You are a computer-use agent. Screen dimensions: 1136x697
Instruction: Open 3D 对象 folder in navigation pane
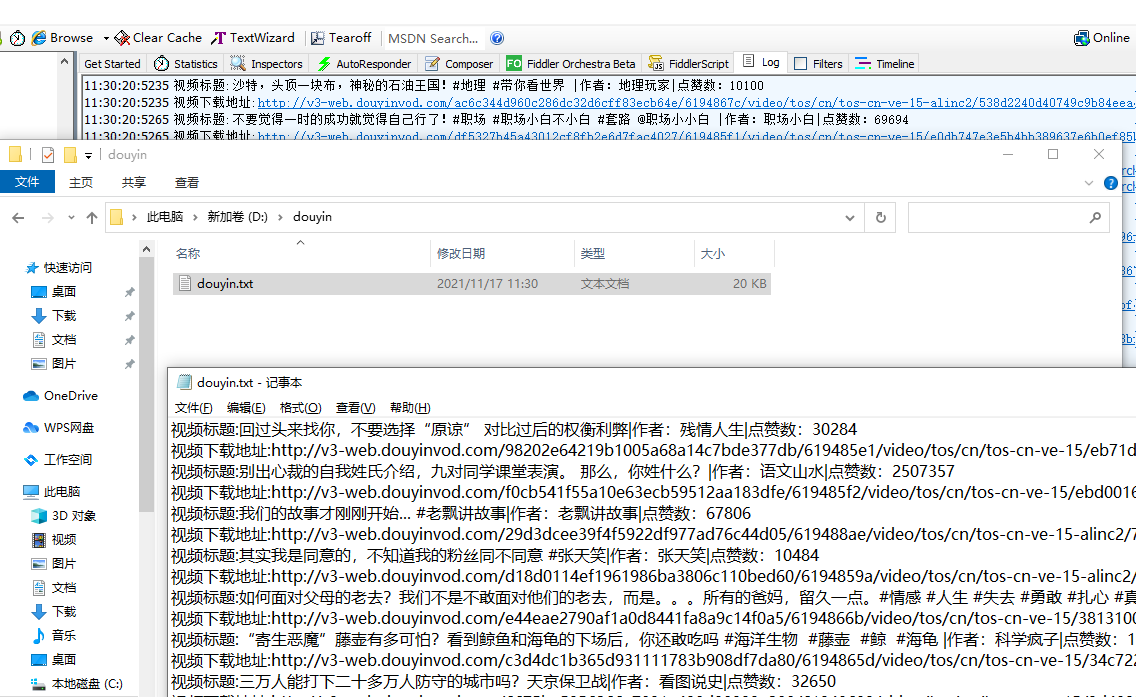(x=64, y=515)
